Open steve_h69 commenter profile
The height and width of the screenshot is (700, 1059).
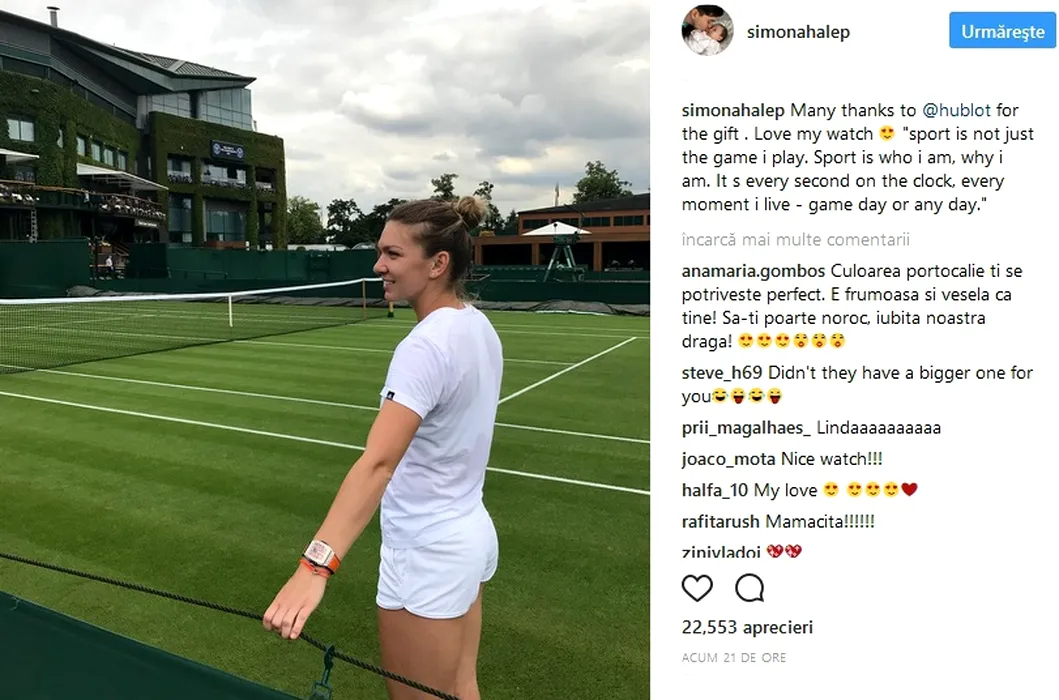click(x=722, y=373)
